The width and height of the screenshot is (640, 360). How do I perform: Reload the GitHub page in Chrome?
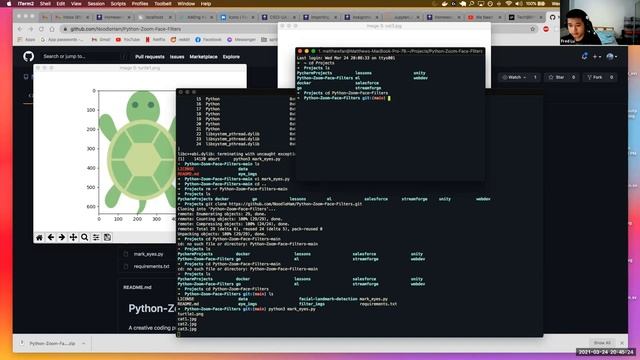pos(41,29)
